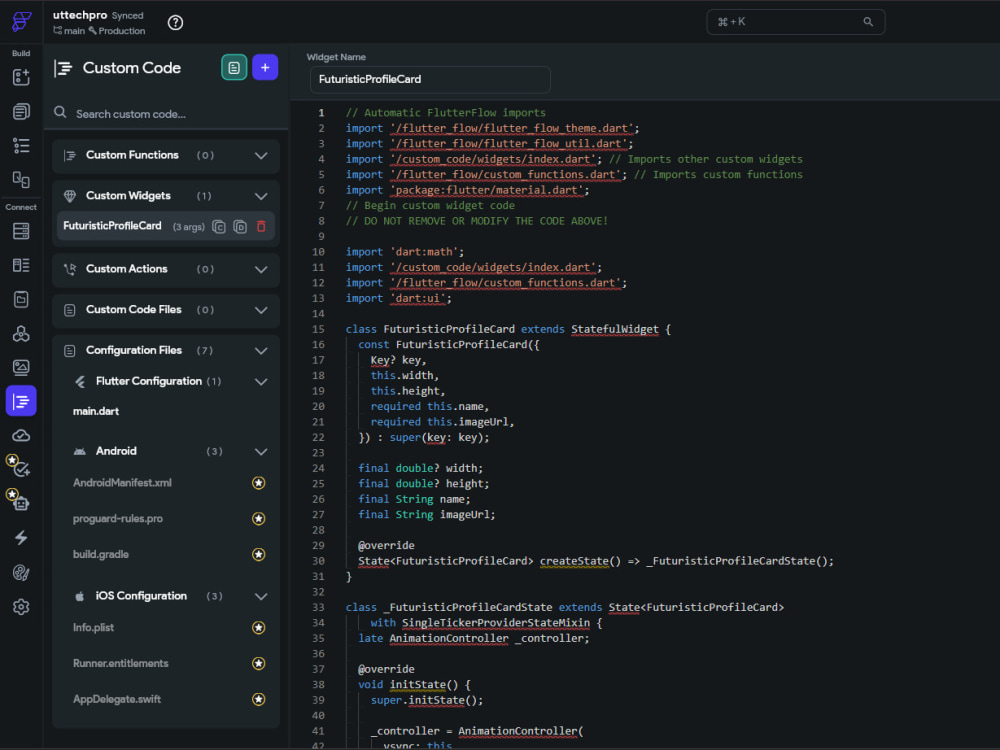Click star badge next to AppDelegate.swift
This screenshot has height=750, width=1000.
pyautogui.click(x=258, y=699)
